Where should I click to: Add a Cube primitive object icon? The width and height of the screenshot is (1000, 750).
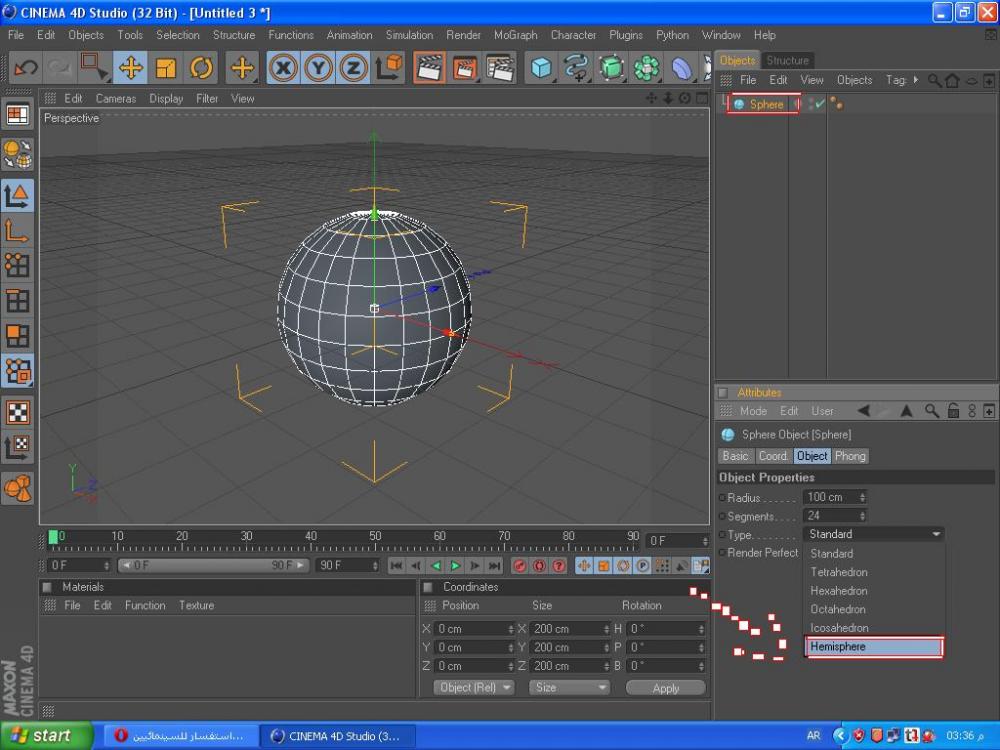tap(541, 68)
